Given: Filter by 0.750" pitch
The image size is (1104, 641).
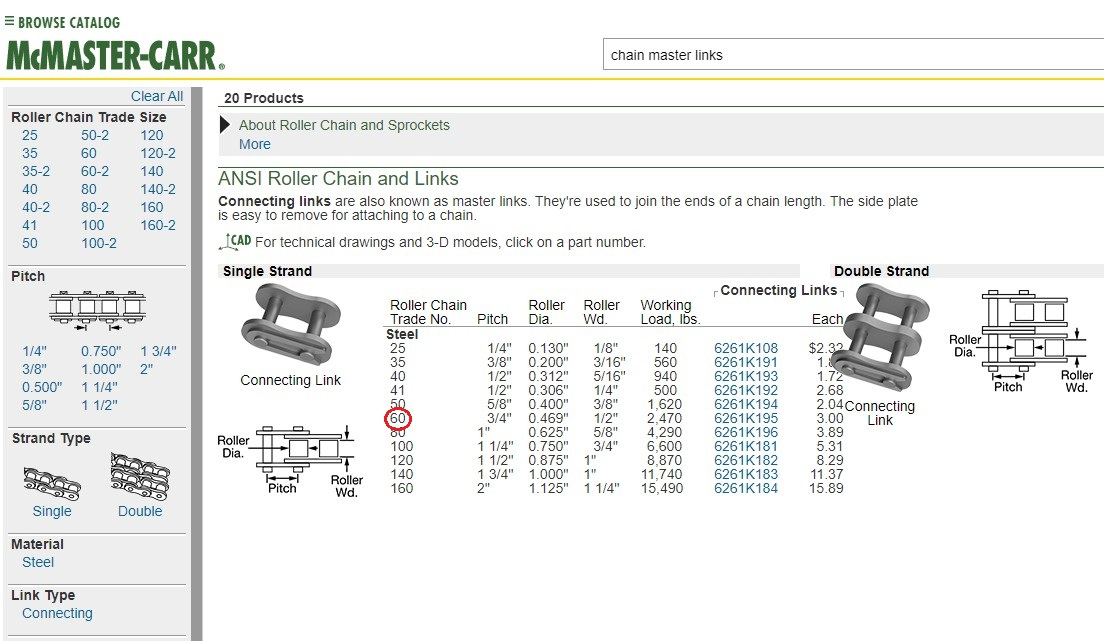Looking at the screenshot, I should (101, 351).
